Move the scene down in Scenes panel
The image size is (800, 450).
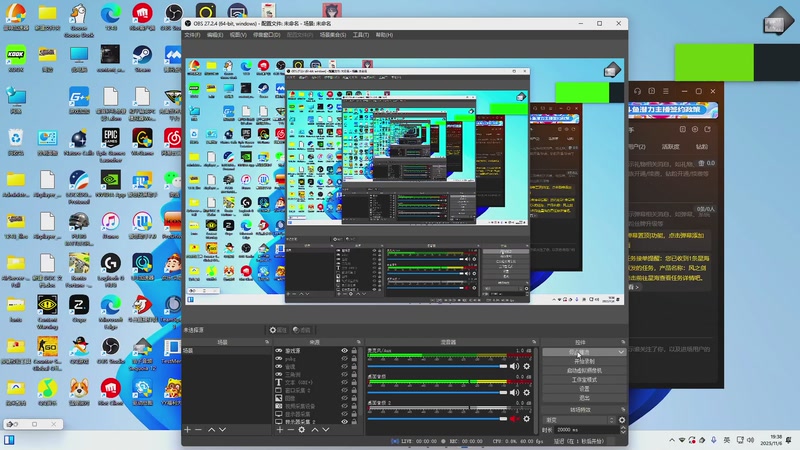point(222,430)
